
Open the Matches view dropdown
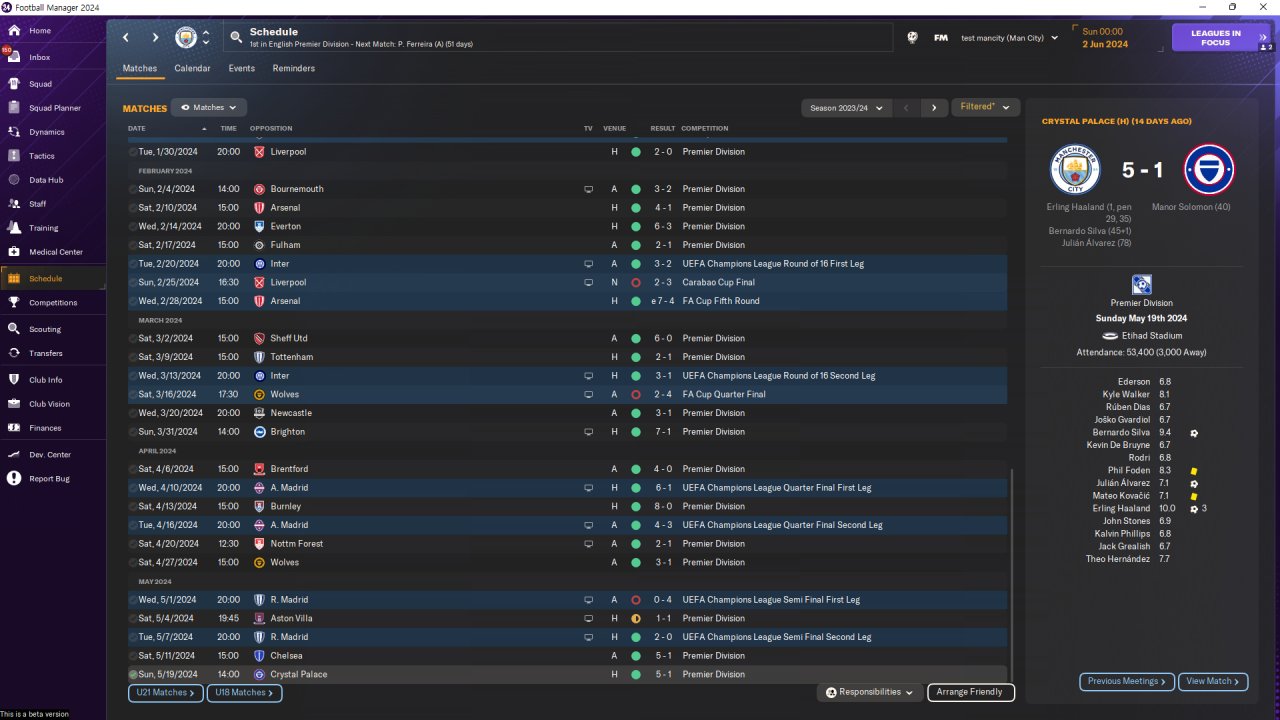point(209,107)
